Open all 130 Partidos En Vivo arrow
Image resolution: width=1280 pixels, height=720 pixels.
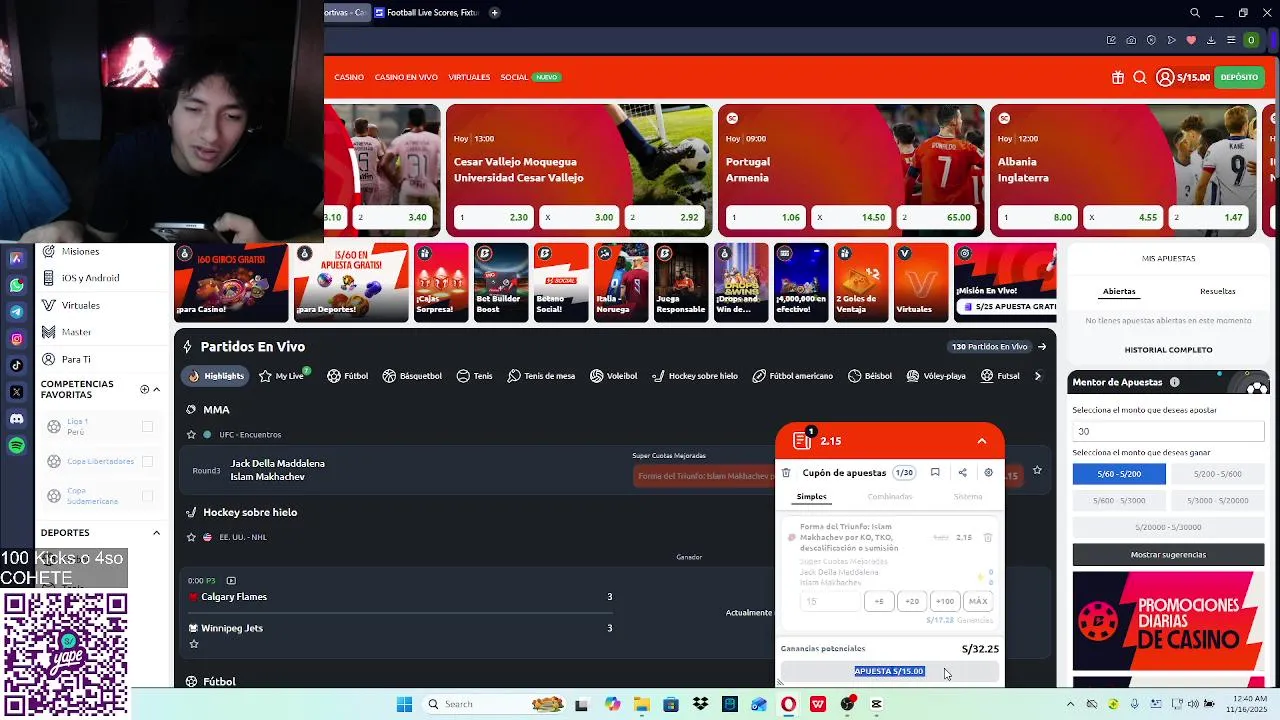1042,347
